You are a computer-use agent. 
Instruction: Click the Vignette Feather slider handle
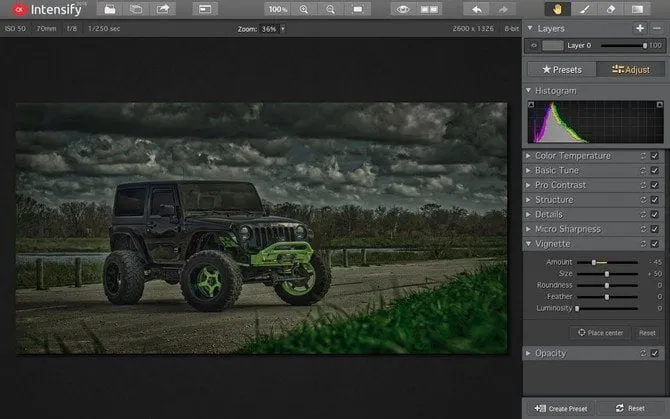pyautogui.click(x=607, y=297)
